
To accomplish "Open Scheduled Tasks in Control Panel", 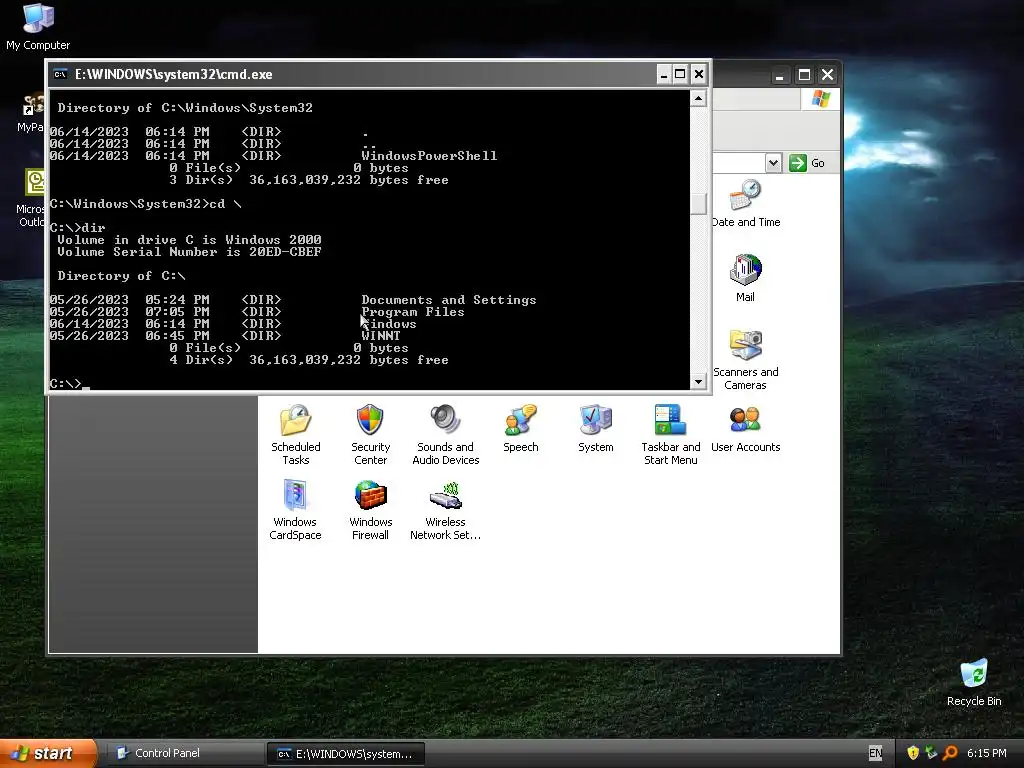I will 295,434.
